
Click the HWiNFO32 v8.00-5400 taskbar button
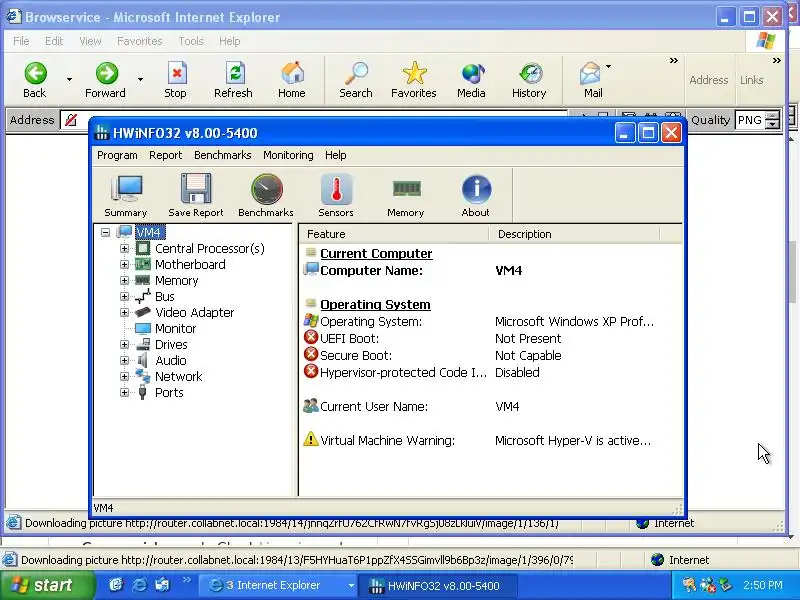point(438,586)
